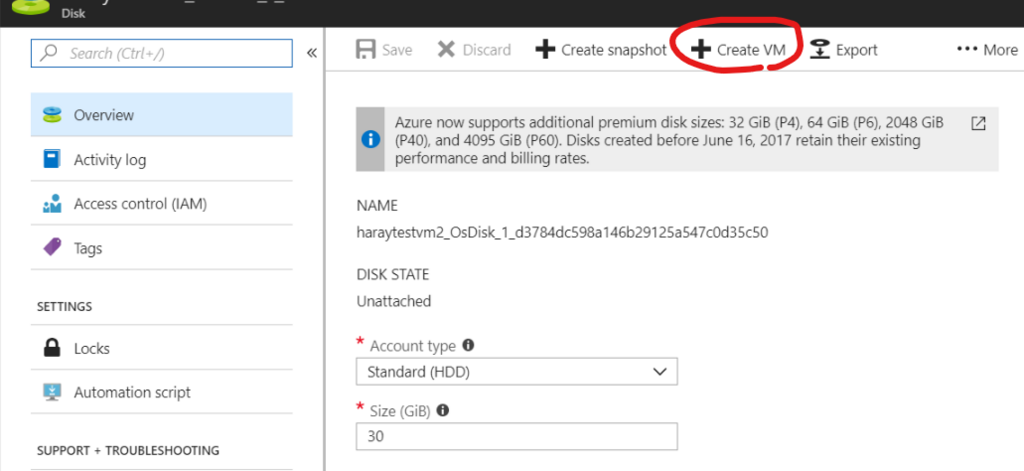Click the Access control people icon
Screen dimensions: 1024x471
point(52,204)
